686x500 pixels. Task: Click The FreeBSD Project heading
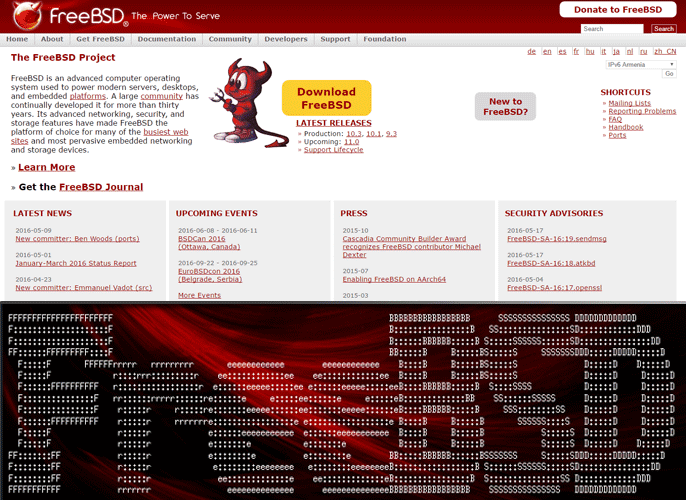63,57
